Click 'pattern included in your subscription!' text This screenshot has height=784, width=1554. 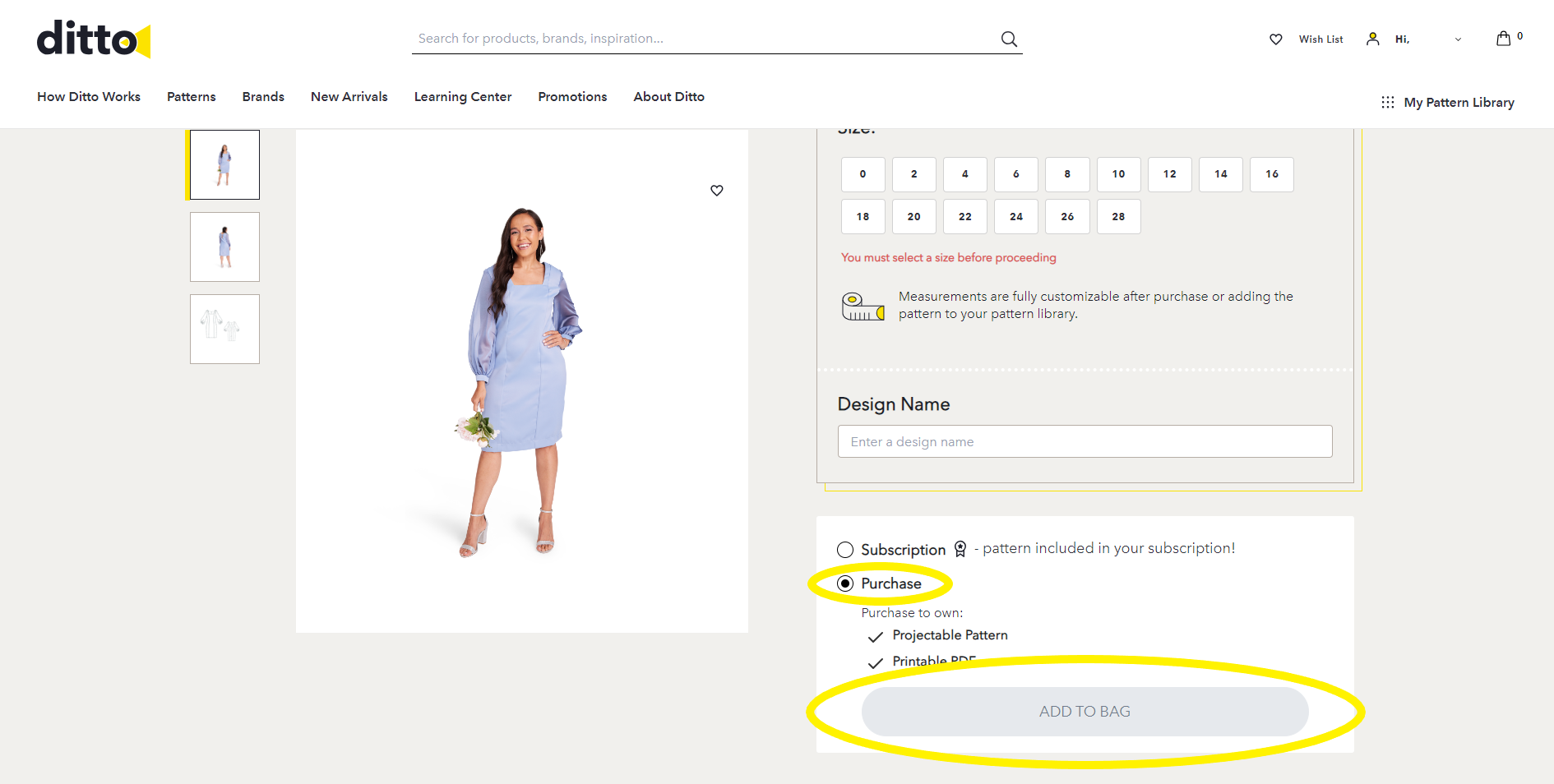click(1109, 548)
